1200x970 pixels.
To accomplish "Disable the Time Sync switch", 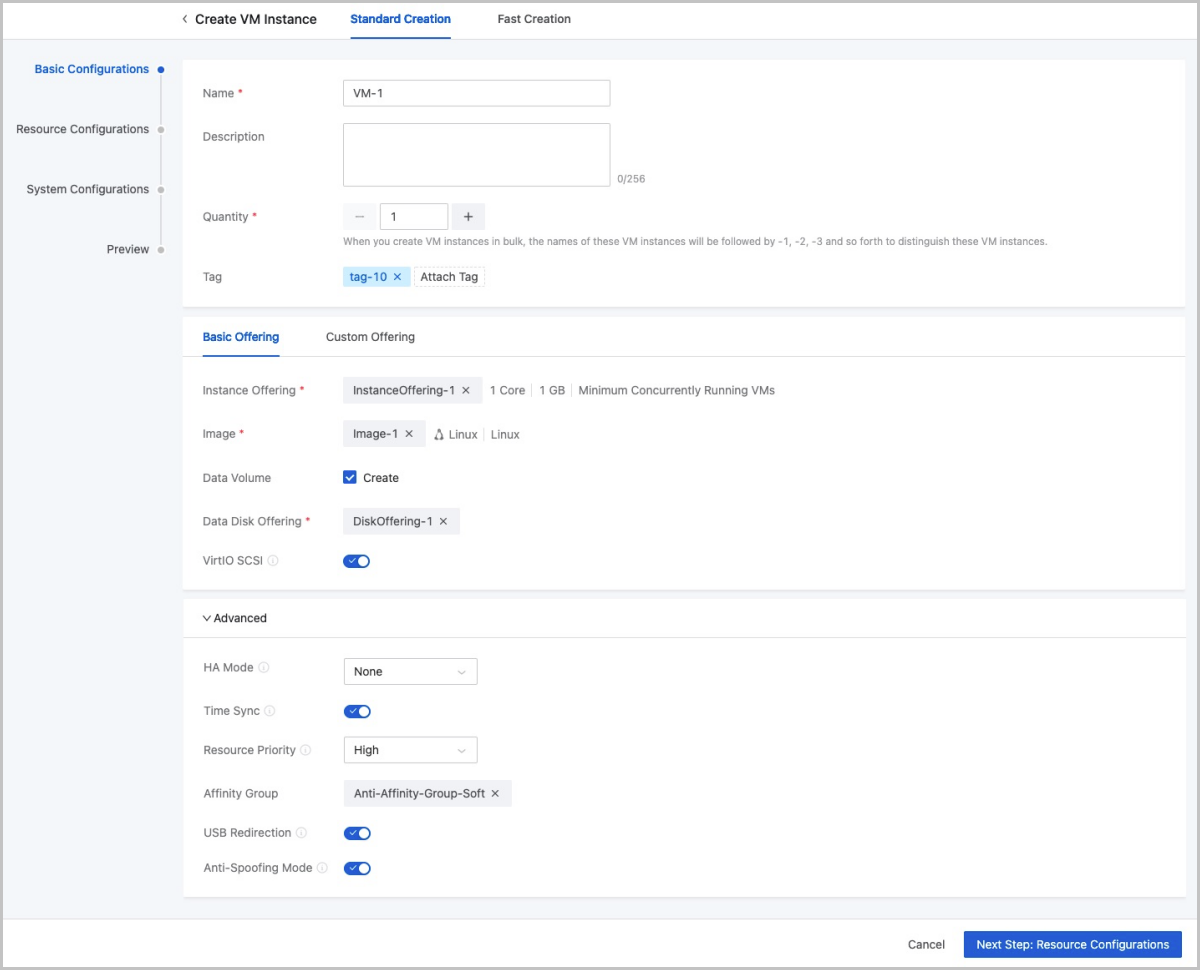I will [357, 712].
